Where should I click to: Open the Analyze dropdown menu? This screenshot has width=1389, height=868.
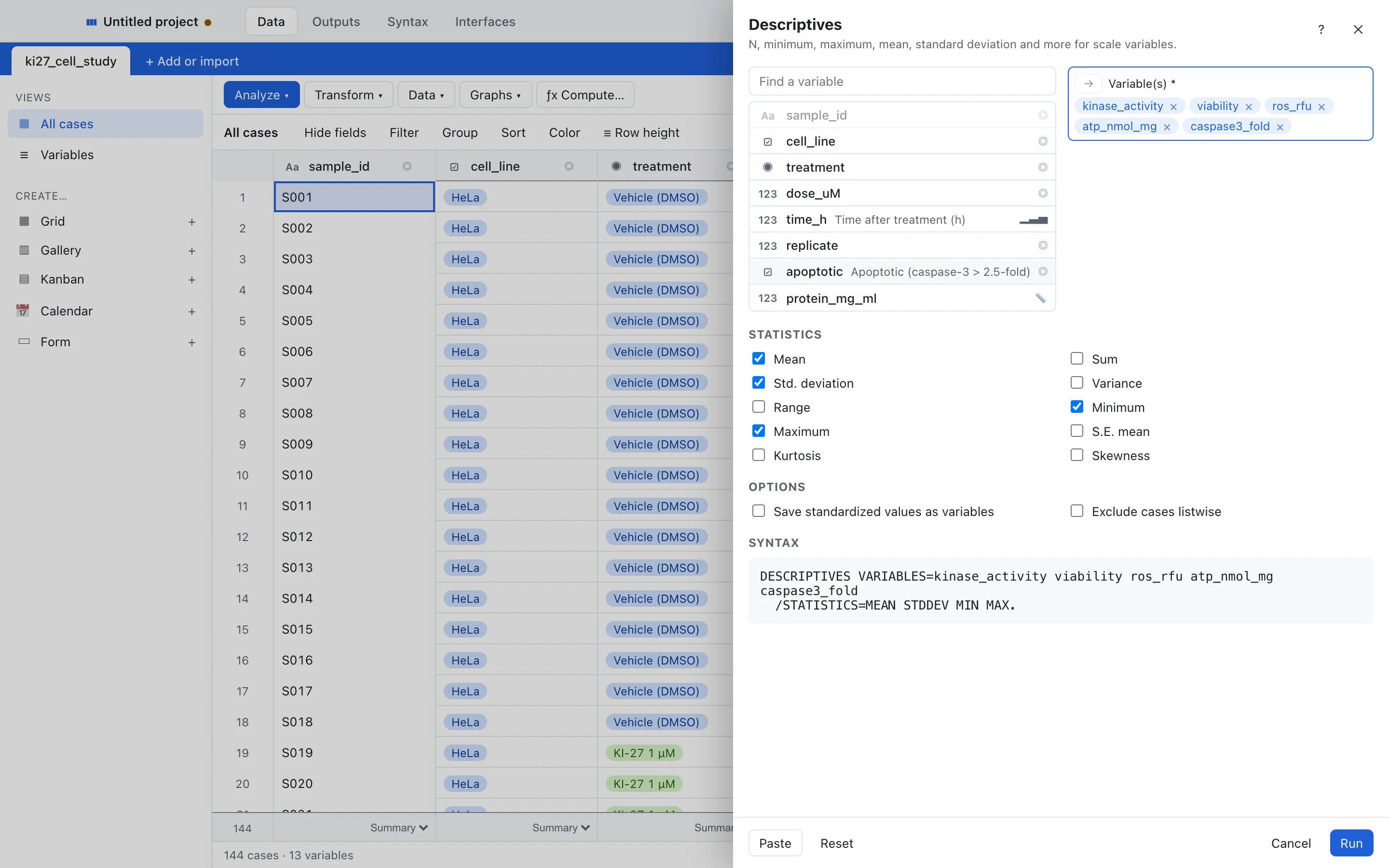[x=262, y=95]
